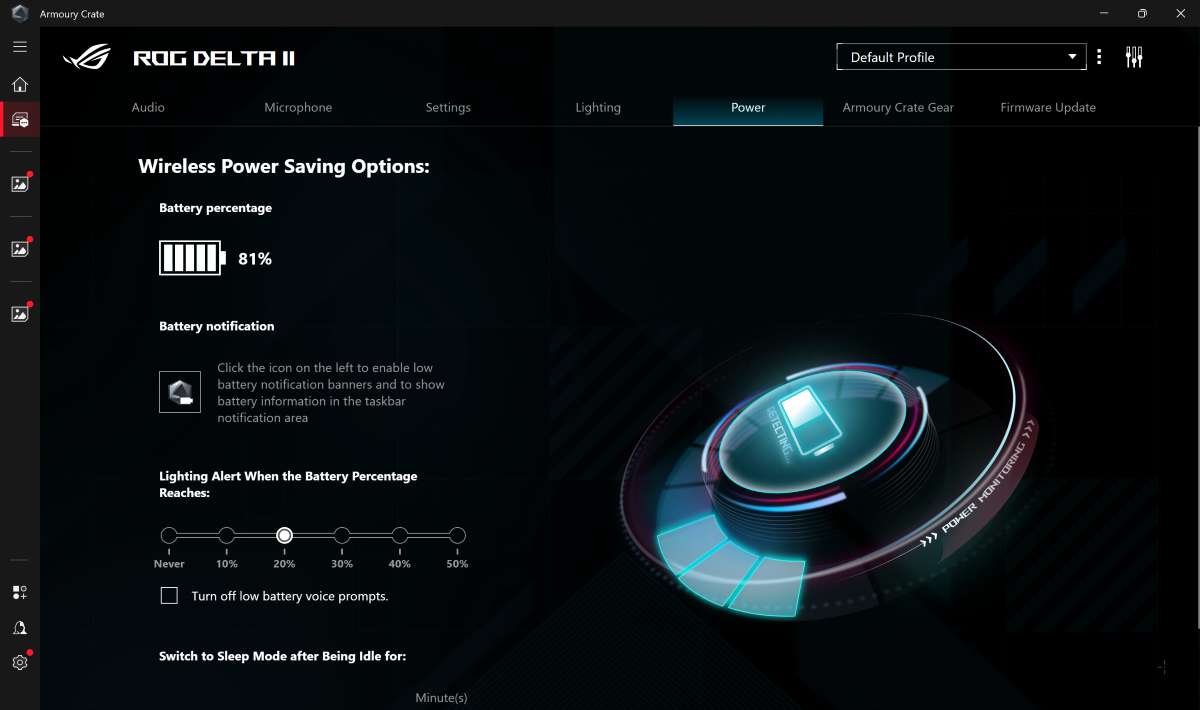Expand the Default Profile dropdown
Screen dimensions: 1200x710
tap(961, 57)
